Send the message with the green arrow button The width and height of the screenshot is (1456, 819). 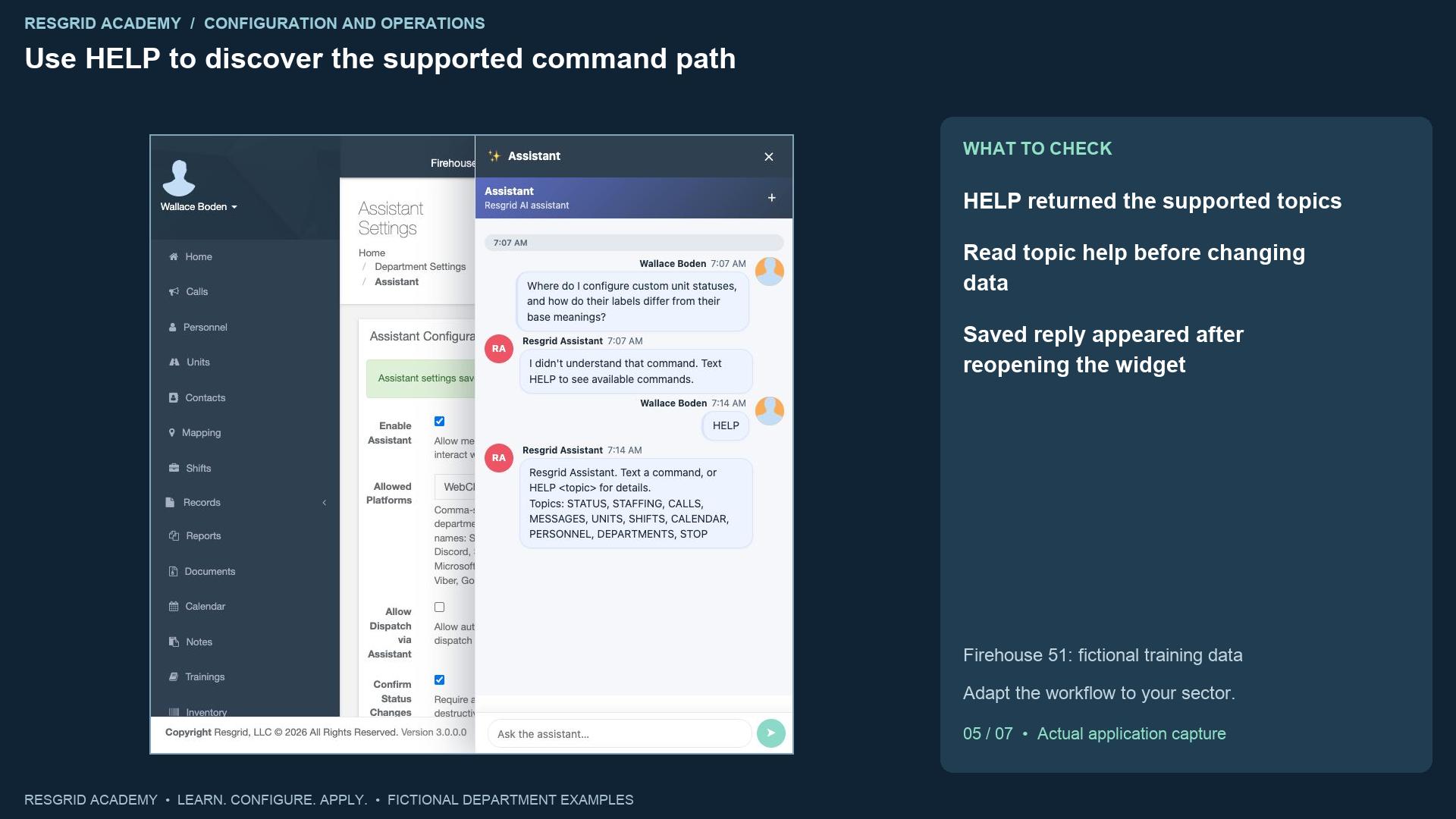[771, 733]
